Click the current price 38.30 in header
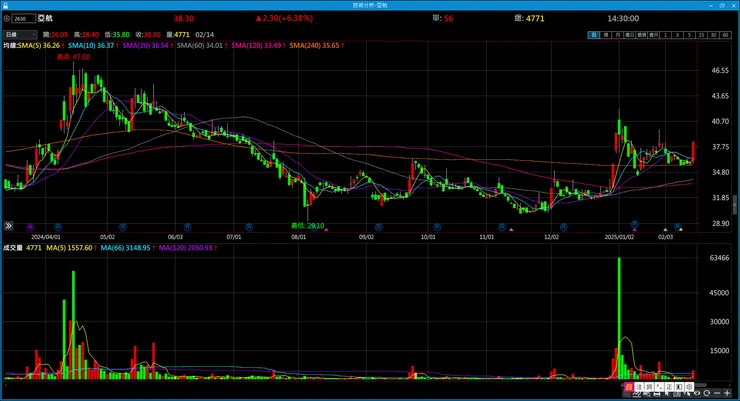Screen dimensions: 740x401 click(184, 18)
